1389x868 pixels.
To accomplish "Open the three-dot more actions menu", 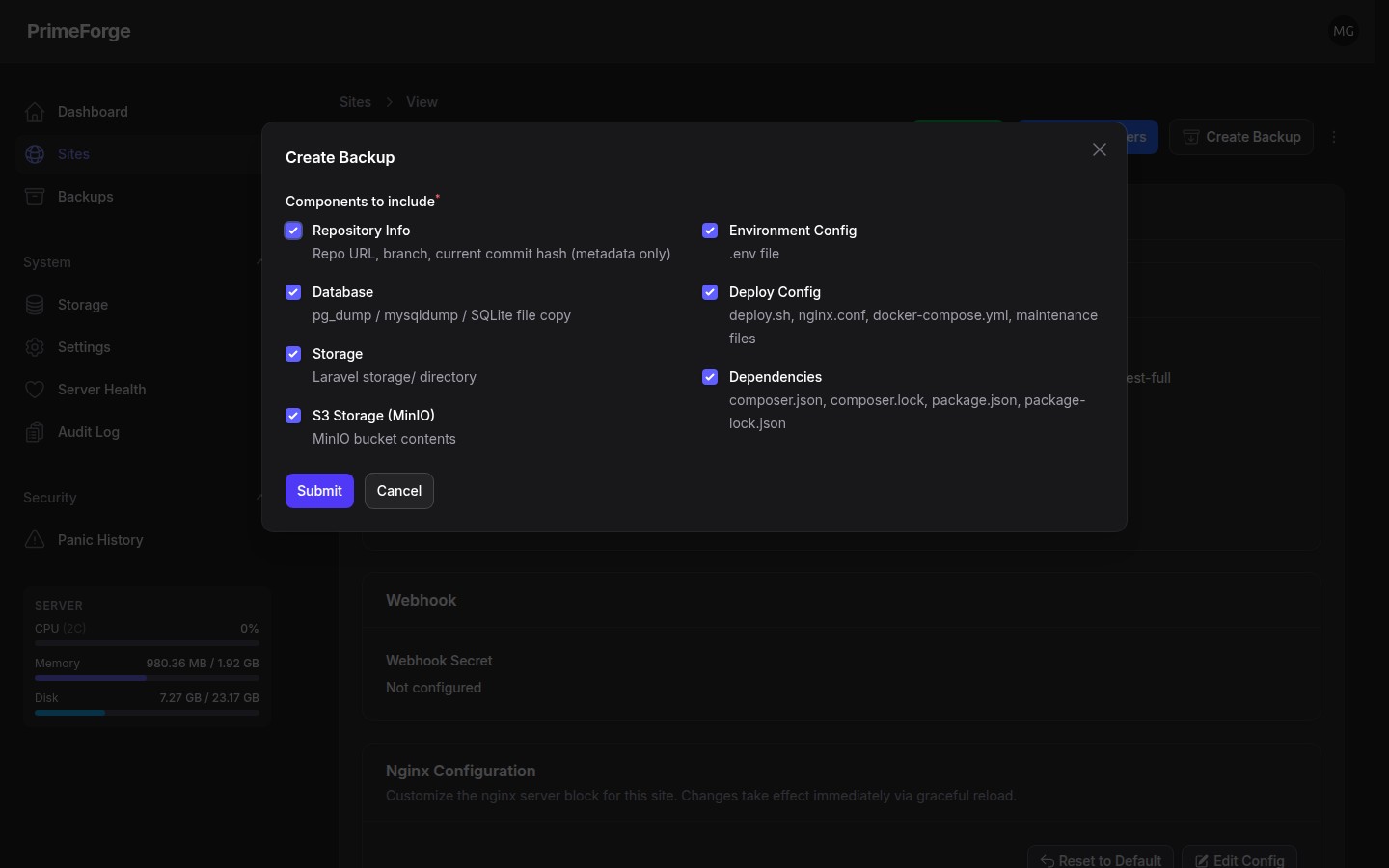I will (1334, 137).
